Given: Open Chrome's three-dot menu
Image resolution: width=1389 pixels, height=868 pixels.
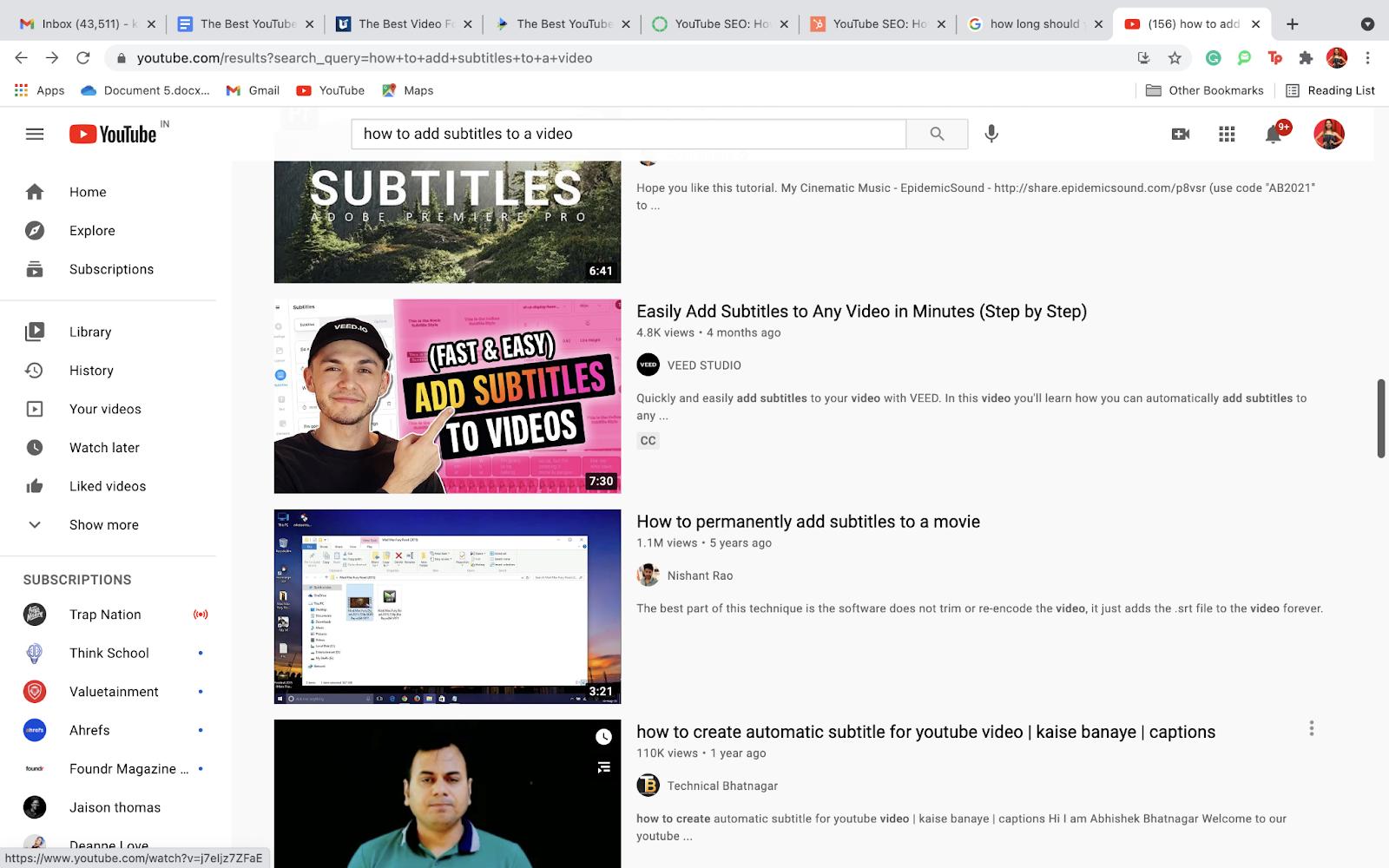Looking at the screenshot, I should 1367,58.
